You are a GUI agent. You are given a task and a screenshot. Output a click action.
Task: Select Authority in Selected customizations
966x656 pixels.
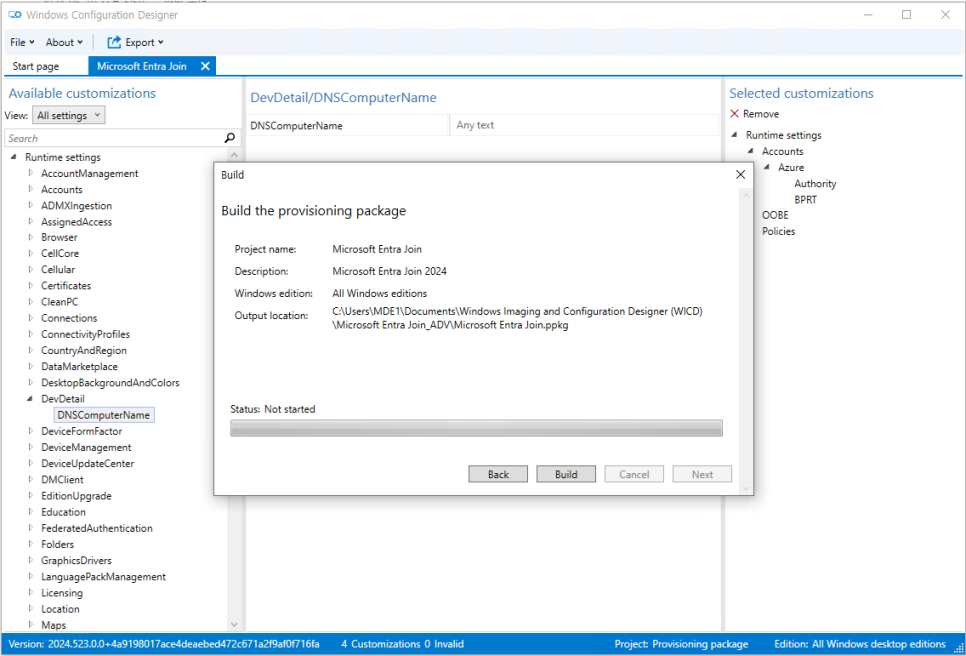pyautogui.click(x=815, y=184)
